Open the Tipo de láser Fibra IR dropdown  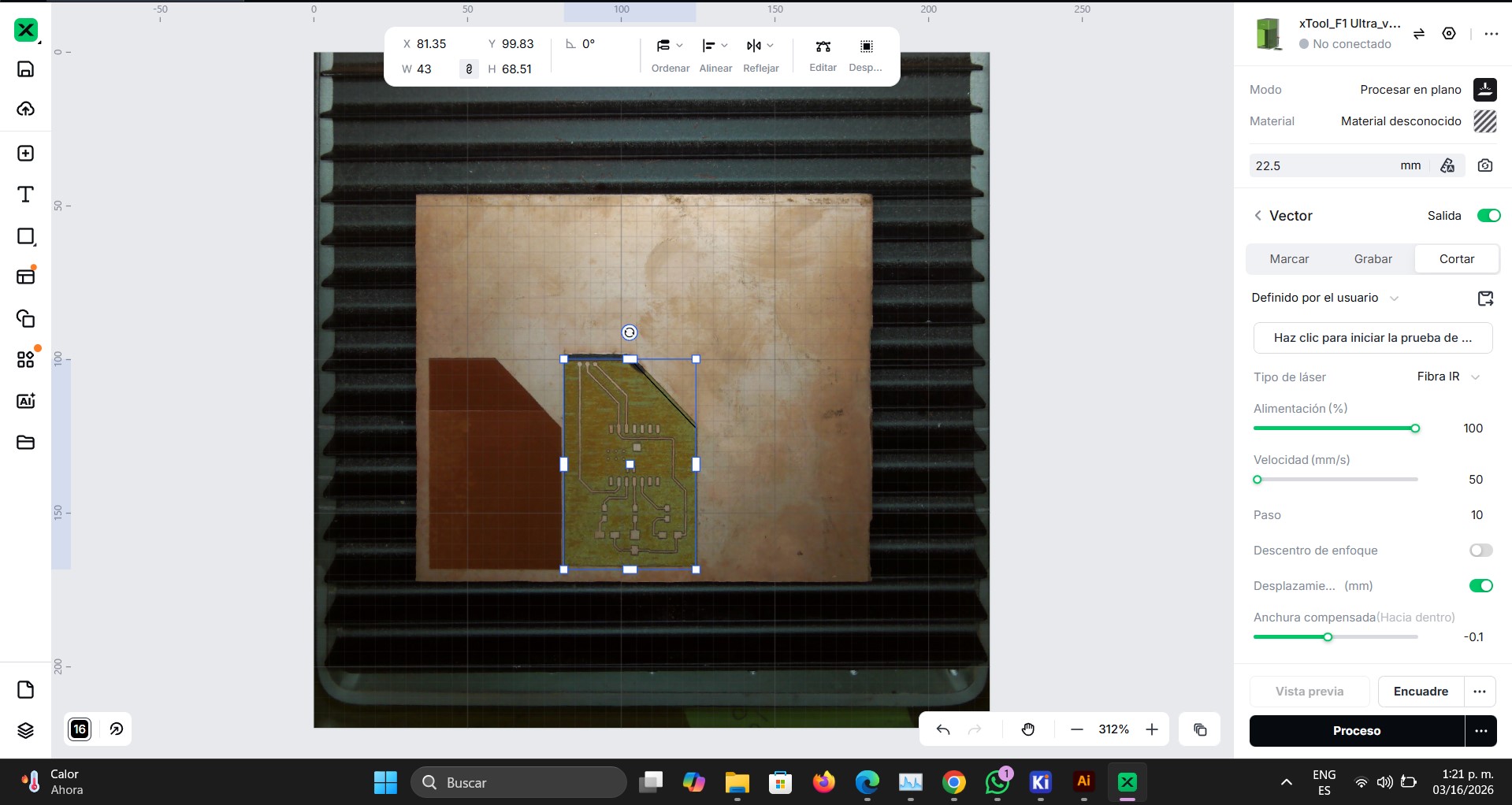click(x=1448, y=377)
